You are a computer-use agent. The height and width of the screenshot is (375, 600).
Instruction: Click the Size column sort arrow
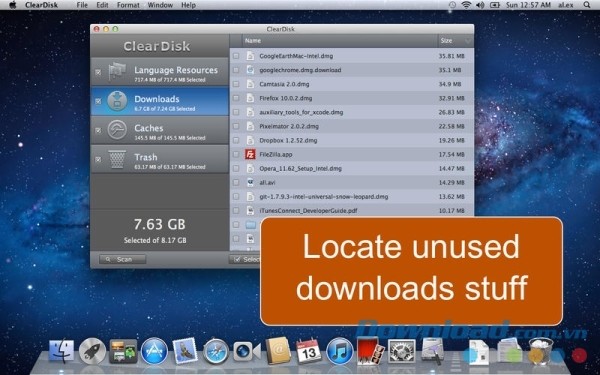click(468, 41)
